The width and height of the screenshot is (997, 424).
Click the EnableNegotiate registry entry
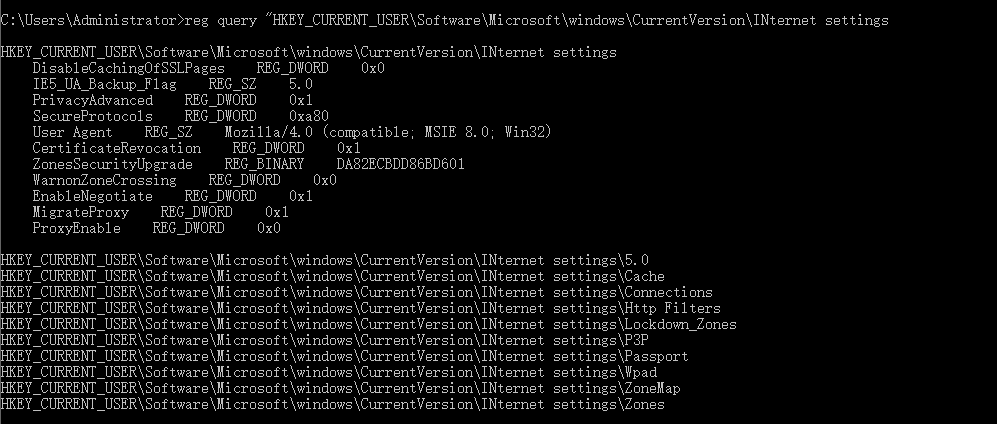click(172, 196)
